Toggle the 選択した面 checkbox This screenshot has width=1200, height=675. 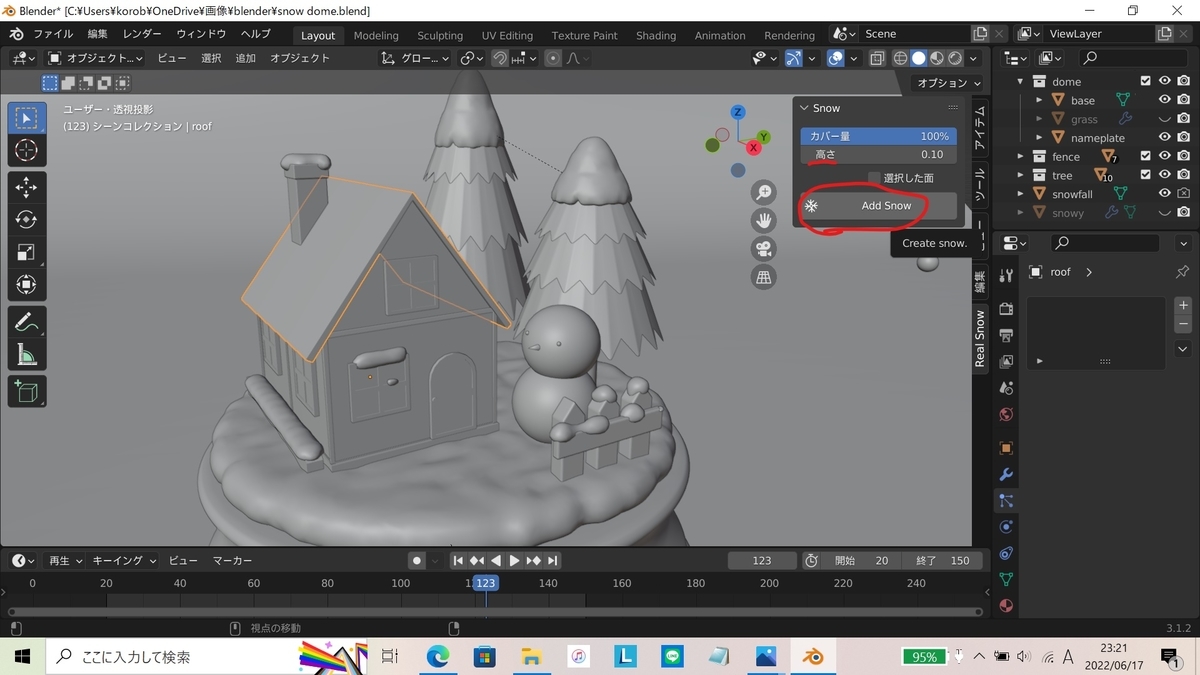(x=874, y=178)
